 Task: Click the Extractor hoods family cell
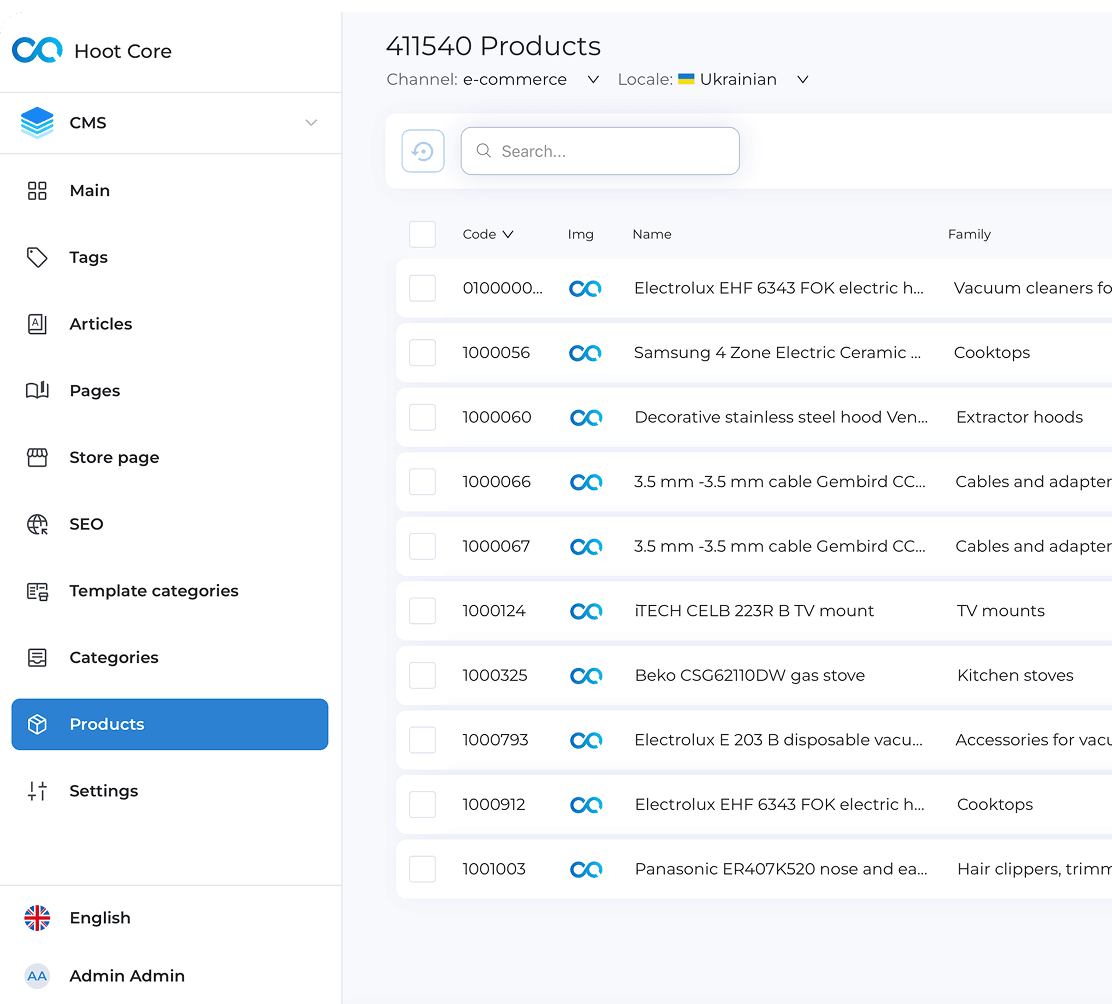(1019, 417)
